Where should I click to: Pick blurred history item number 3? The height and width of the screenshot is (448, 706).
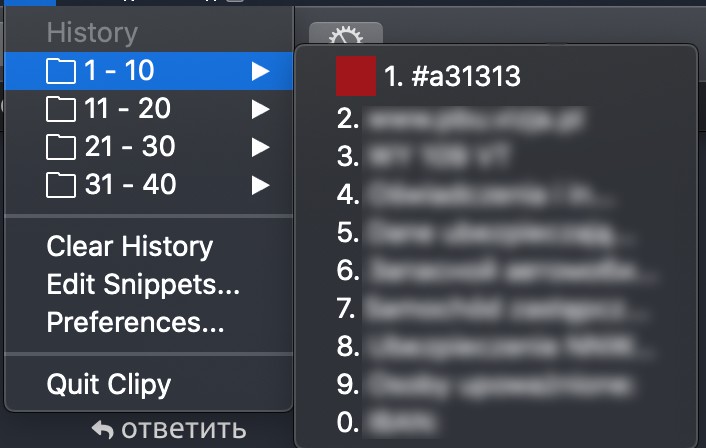click(x=496, y=157)
